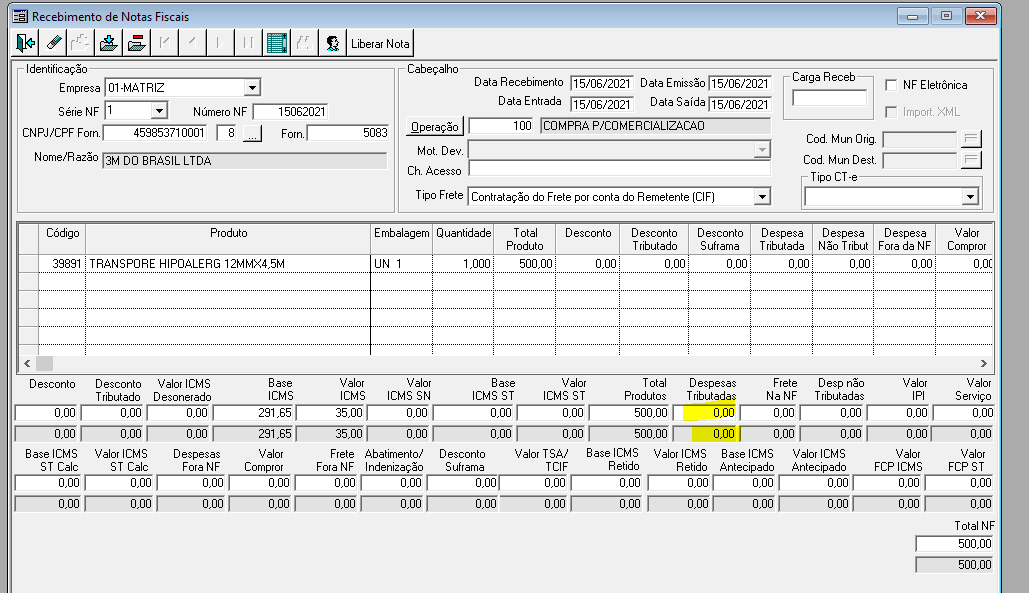Click the grid scrollbar left arrow
Image resolution: width=1029 pixels, height=593 pixels.
[27, 363]
